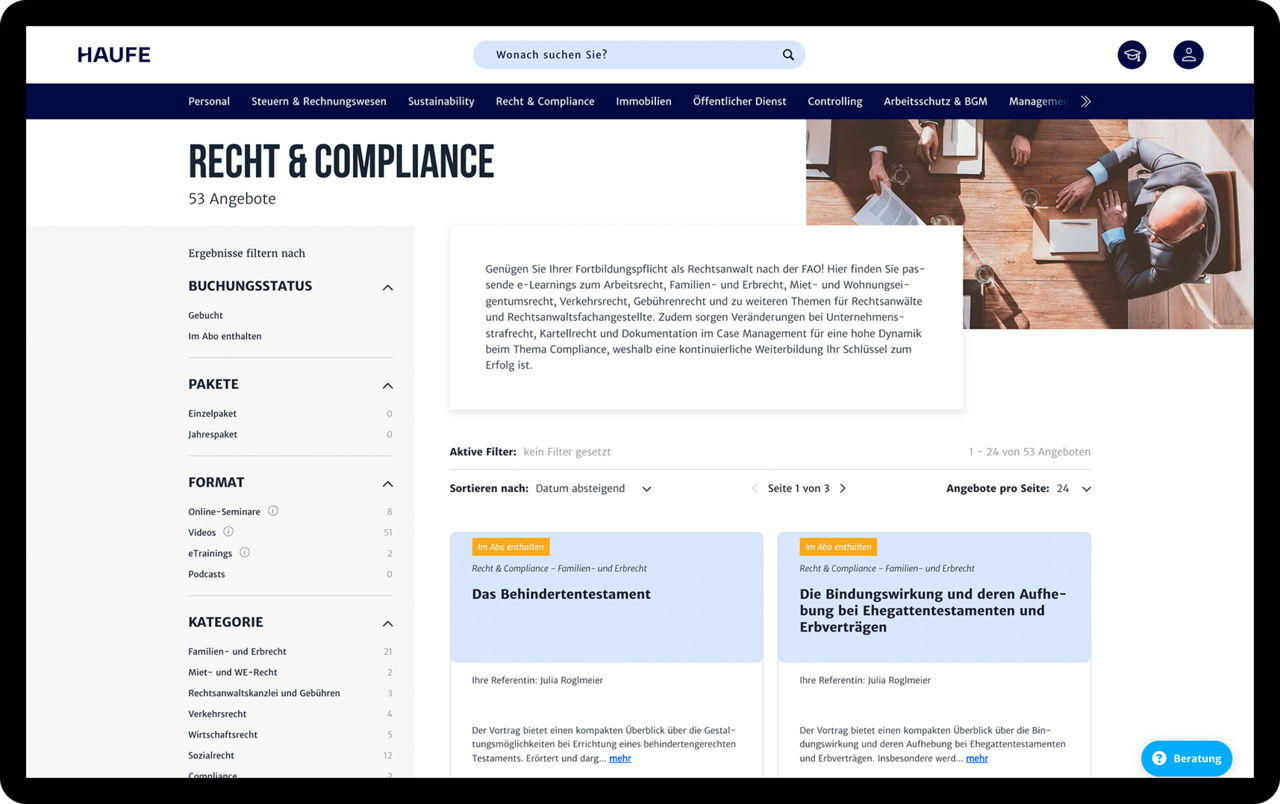Open the Beratung help button
Image resolution: width=1280 pixels, height=804 pixels.
coord(1186,758)
